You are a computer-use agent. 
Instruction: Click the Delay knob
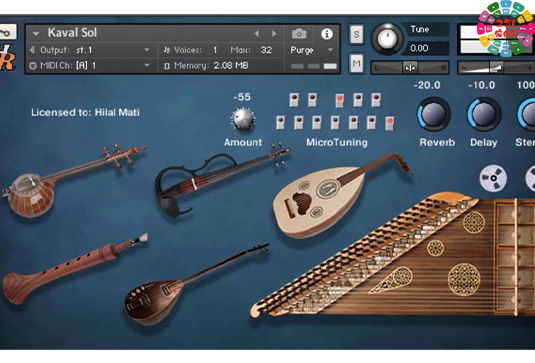[484, 114]
